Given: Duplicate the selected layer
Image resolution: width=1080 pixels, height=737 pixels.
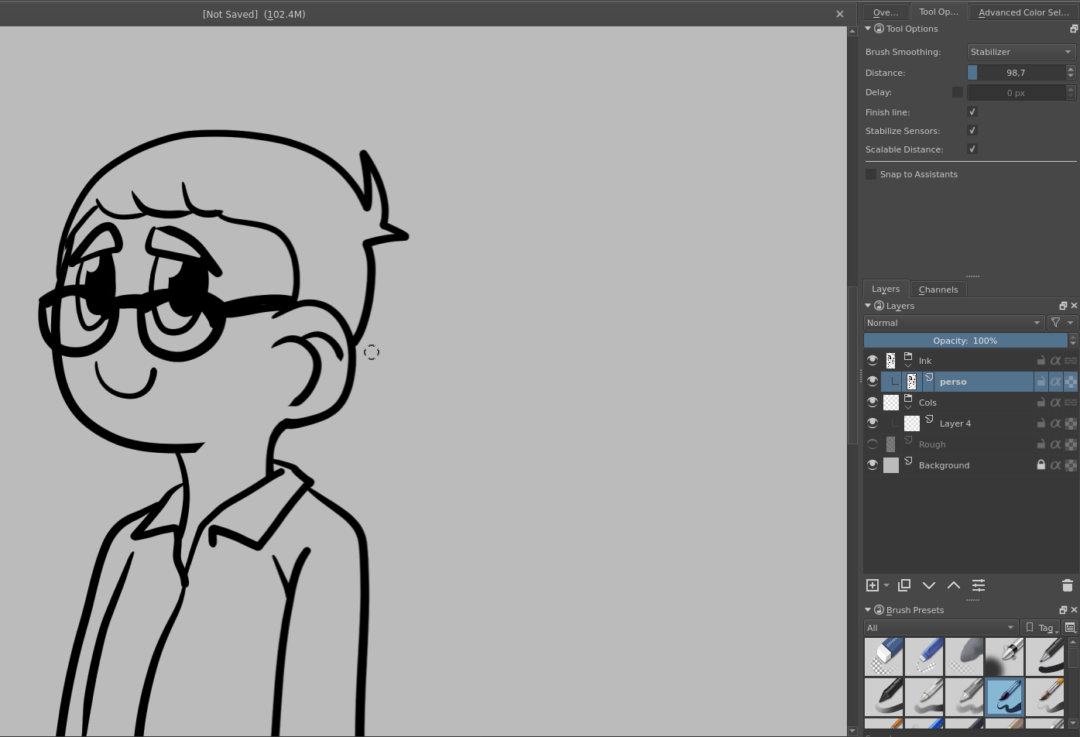Looking at the screenshot, I should tap(903, 585).
